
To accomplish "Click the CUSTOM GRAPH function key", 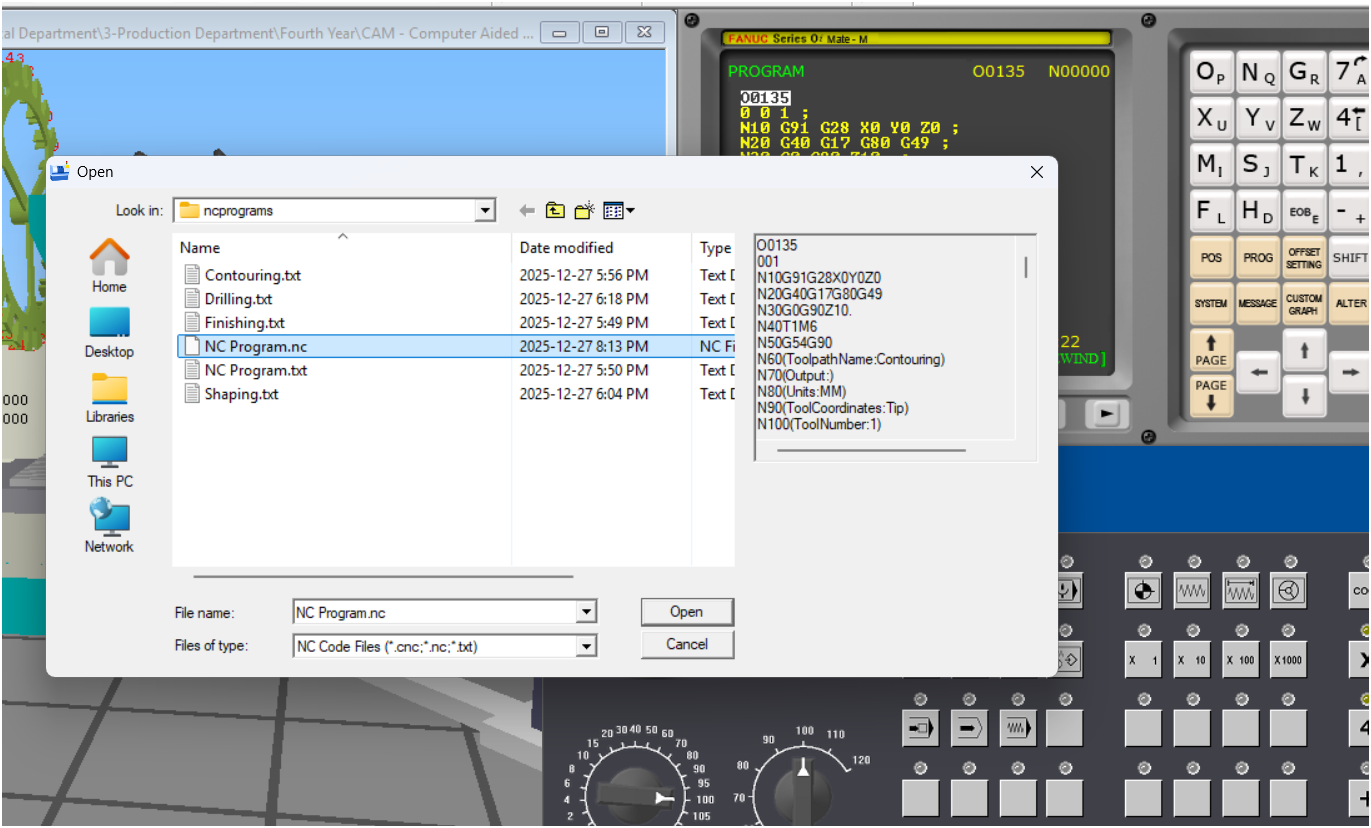I will click(x=1305, y=303).
